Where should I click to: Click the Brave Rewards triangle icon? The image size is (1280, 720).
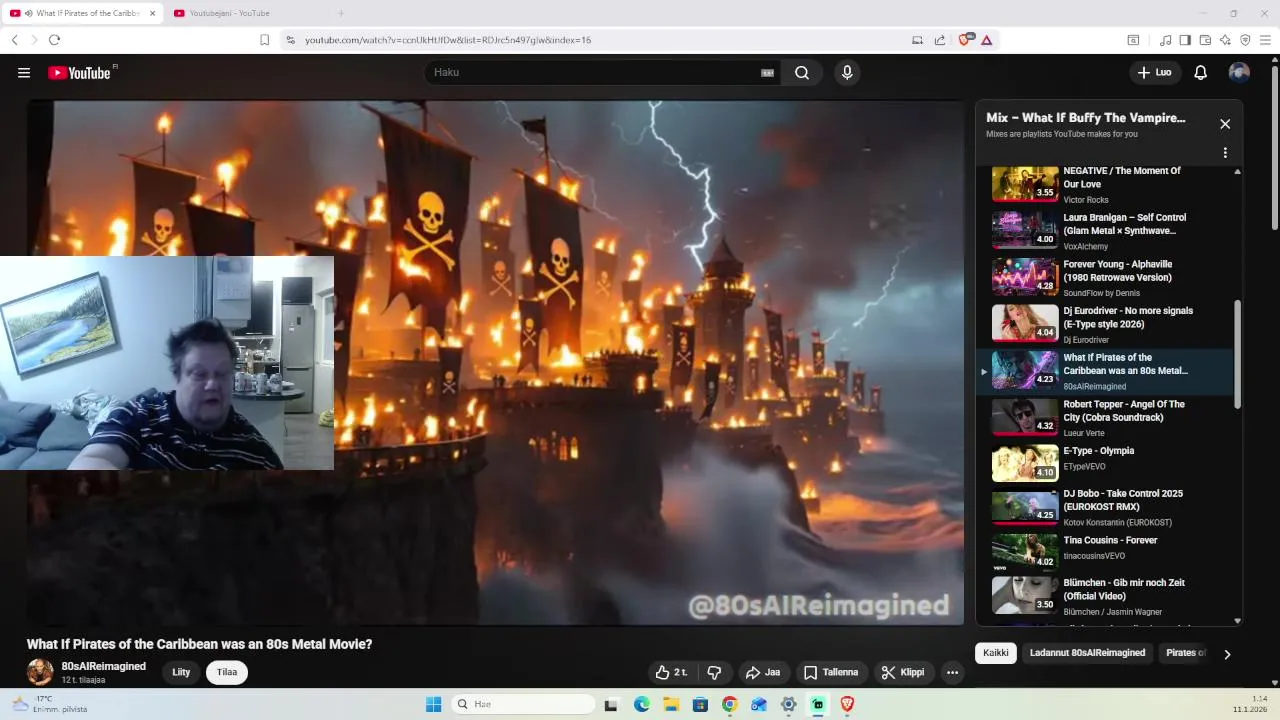(x=986, y=40)
